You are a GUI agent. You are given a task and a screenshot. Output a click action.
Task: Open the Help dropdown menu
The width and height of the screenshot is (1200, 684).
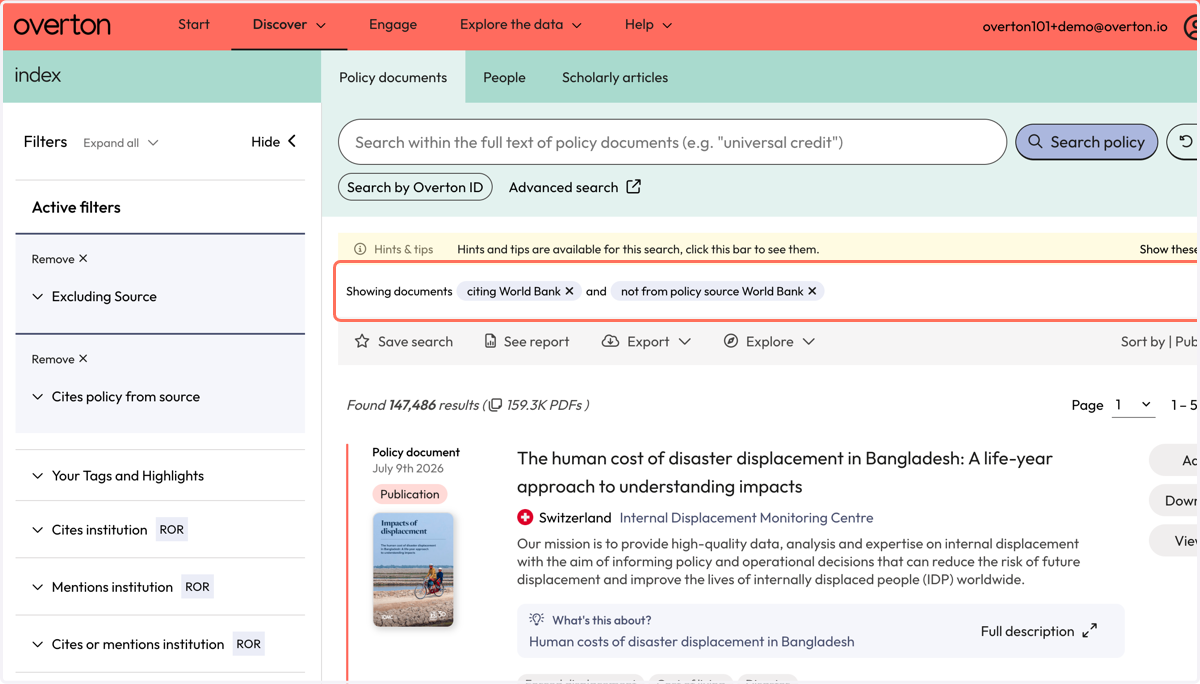coord(648,24)
